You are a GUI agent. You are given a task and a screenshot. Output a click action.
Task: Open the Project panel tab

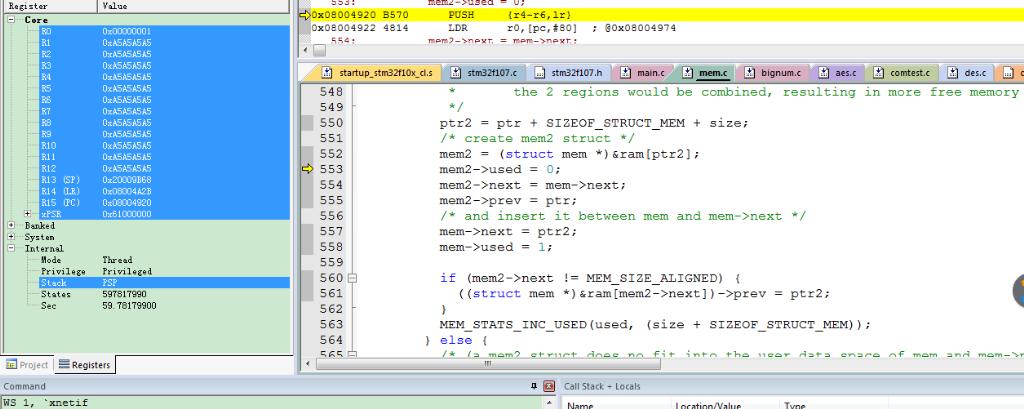coord(27,365)
